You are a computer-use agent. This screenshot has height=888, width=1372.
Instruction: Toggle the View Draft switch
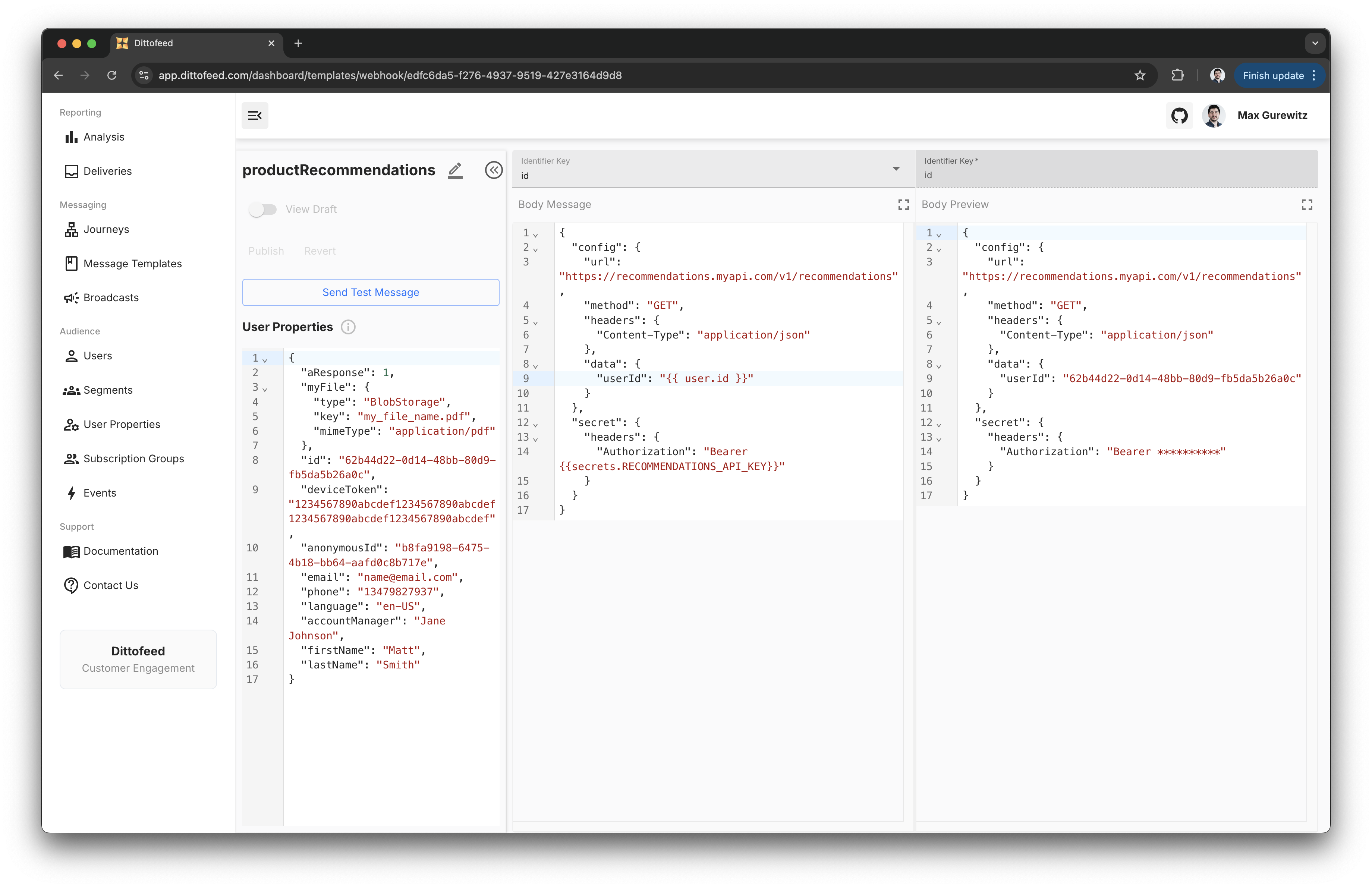[263, 209]
